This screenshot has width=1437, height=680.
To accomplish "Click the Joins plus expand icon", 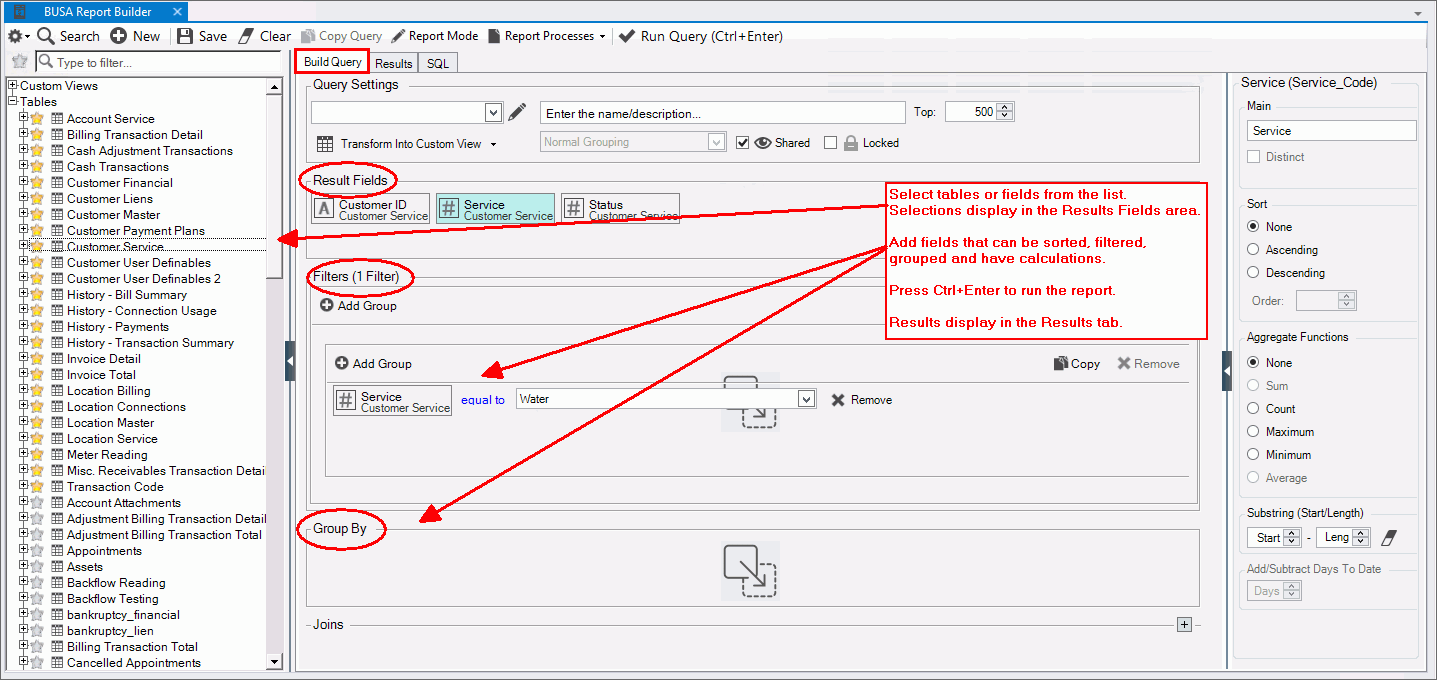I will pyautogui.click(x=1184, y=625).
